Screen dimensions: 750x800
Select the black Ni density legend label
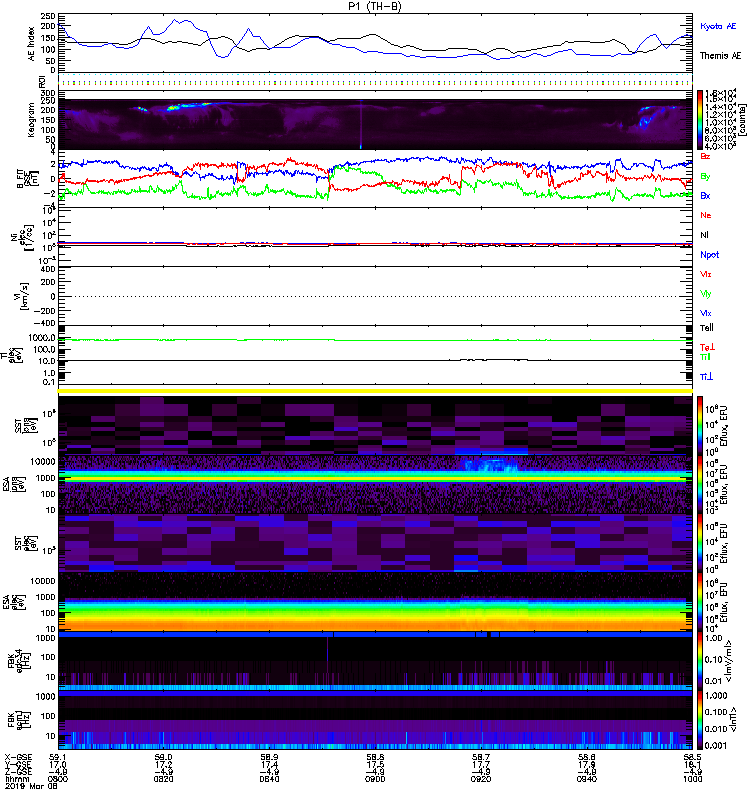[704, 235]
